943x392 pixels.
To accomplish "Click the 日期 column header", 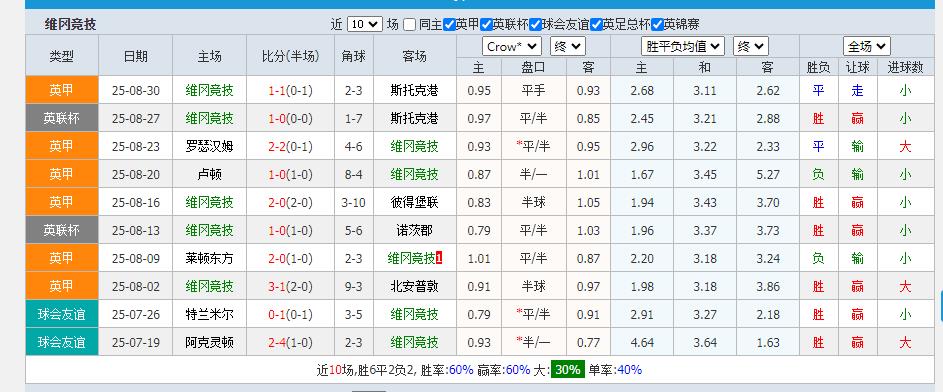I will (x=135, y=57).
